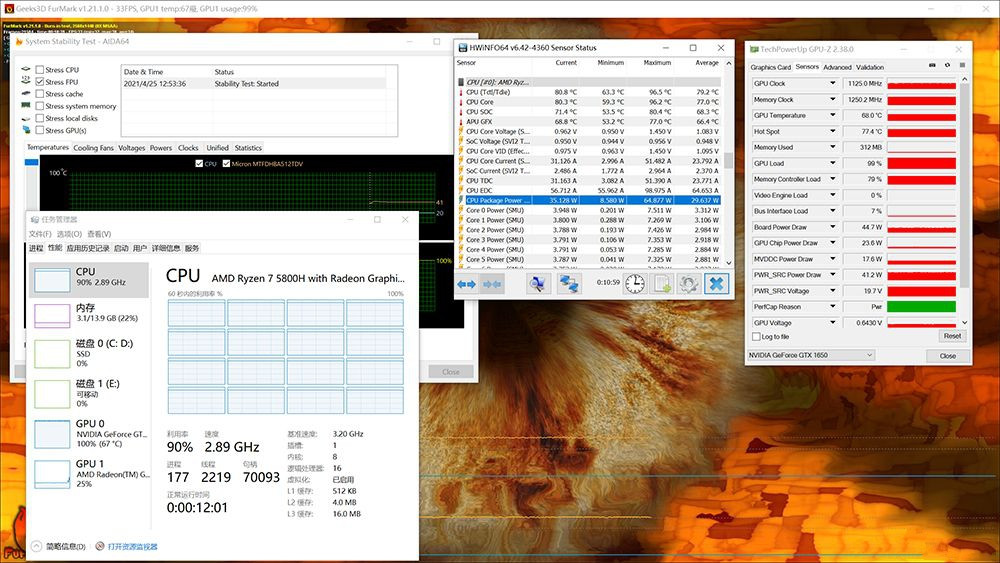Enable the Stress cache checkbox
Viewport: 1000px width, 563px height.
point(40,94)
